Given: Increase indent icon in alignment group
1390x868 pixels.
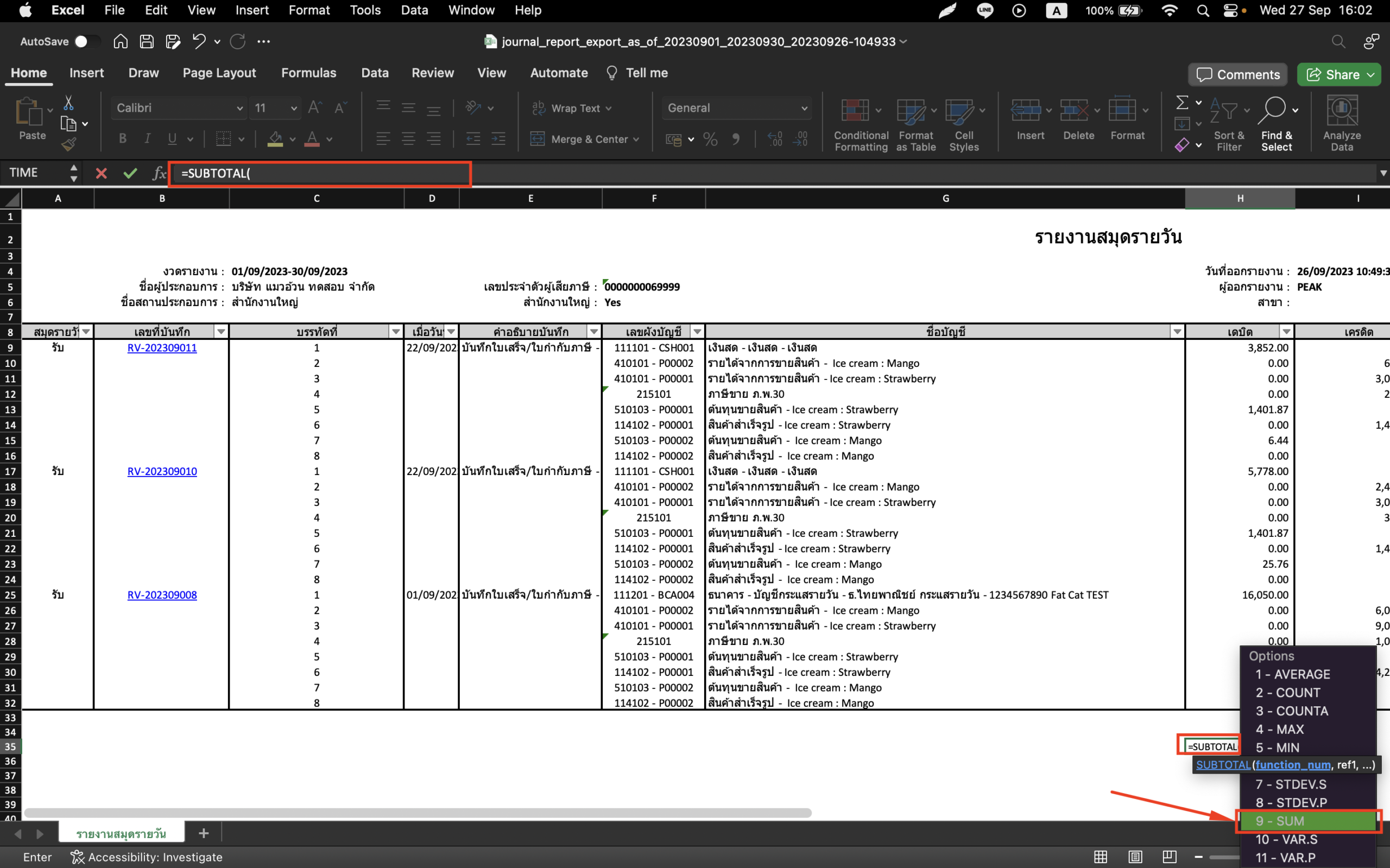Looking at the screenshot, I should 498,138.
